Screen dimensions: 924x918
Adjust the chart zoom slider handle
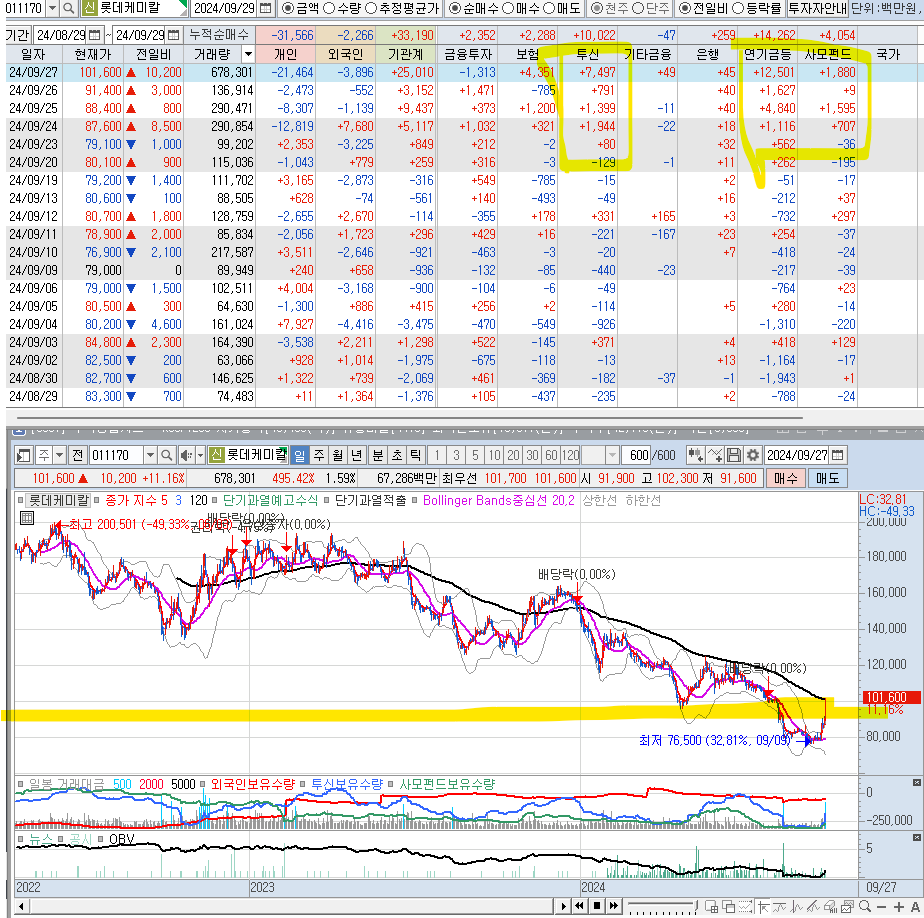tap(696, 906)
